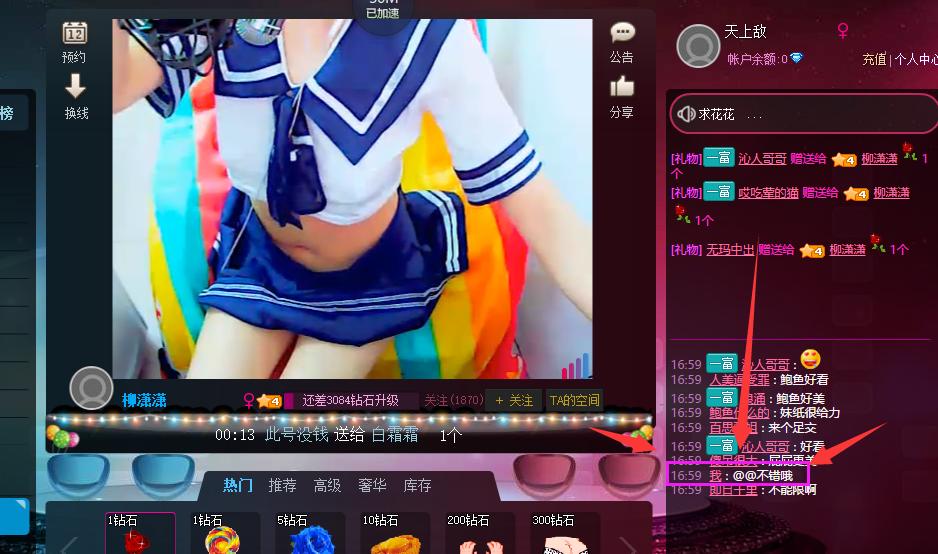The height and width of the screenshot is (554, 938).
Task: Open user 无玛中出 in the gift messages
Action: pos(730,249)
